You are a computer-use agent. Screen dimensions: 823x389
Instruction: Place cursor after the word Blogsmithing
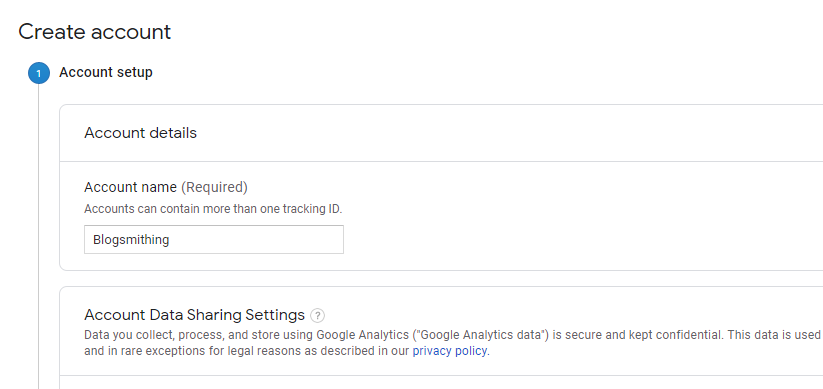(x=170, y=240)
